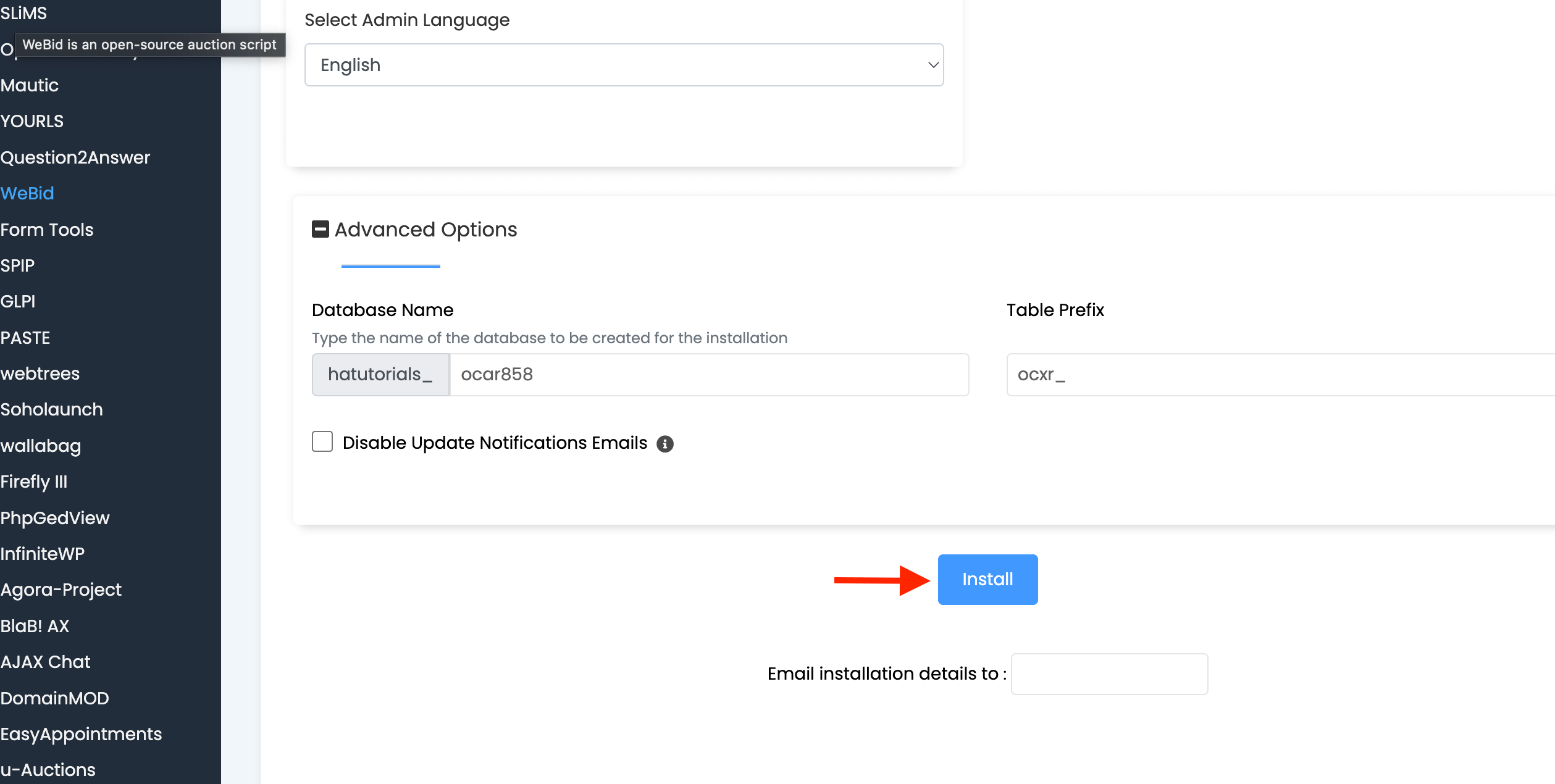Select webtrees in the sidebar
1555x784 pixels.
pos(40,373)
